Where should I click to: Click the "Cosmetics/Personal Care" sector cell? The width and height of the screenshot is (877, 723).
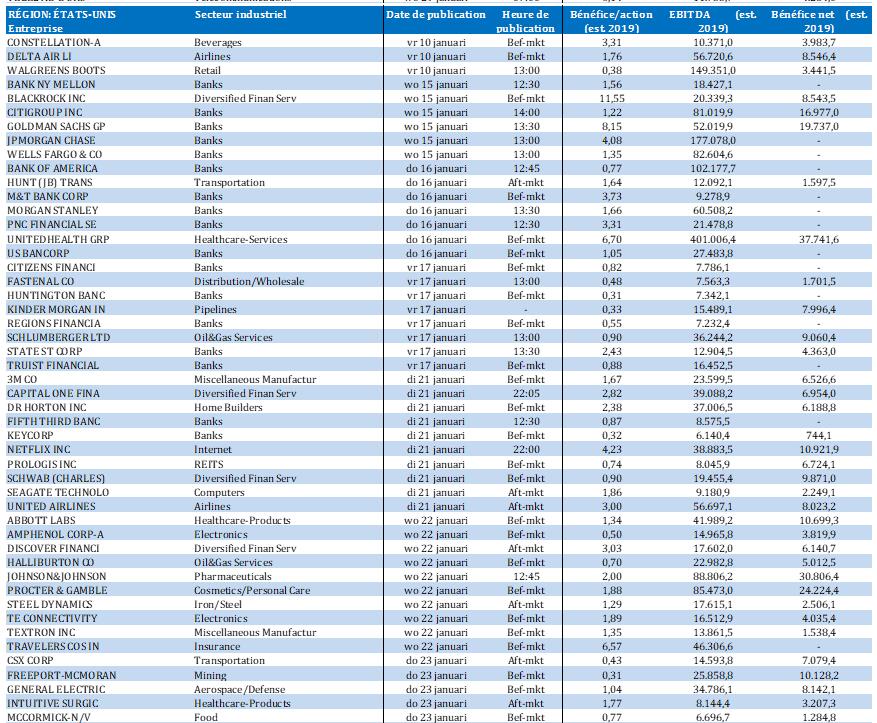click(x=252, y=590)
